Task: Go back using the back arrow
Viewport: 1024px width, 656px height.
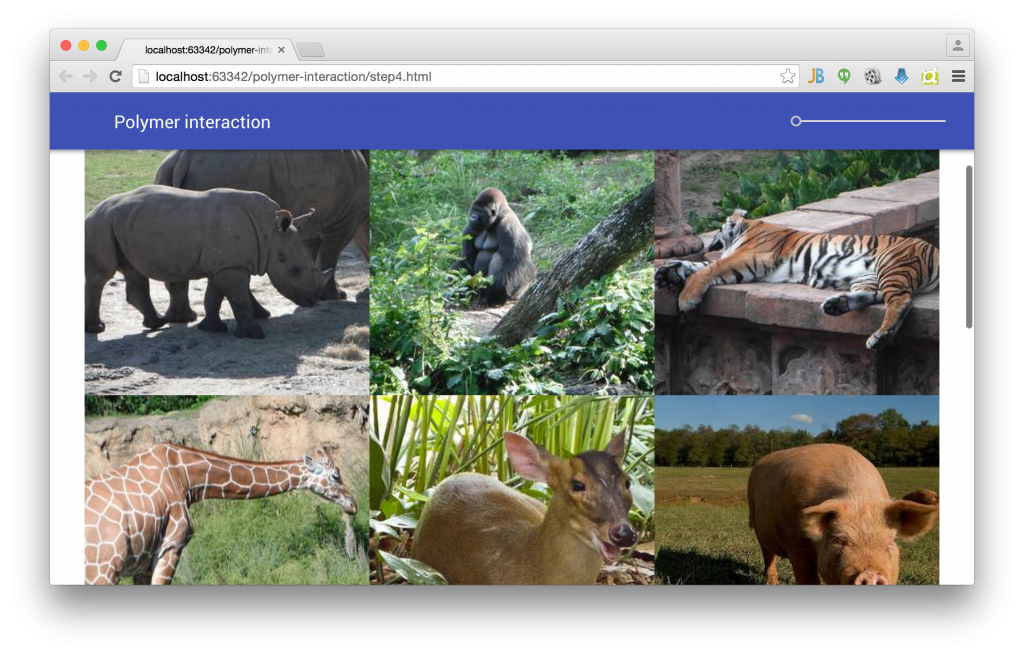Action: click(64, 75)
